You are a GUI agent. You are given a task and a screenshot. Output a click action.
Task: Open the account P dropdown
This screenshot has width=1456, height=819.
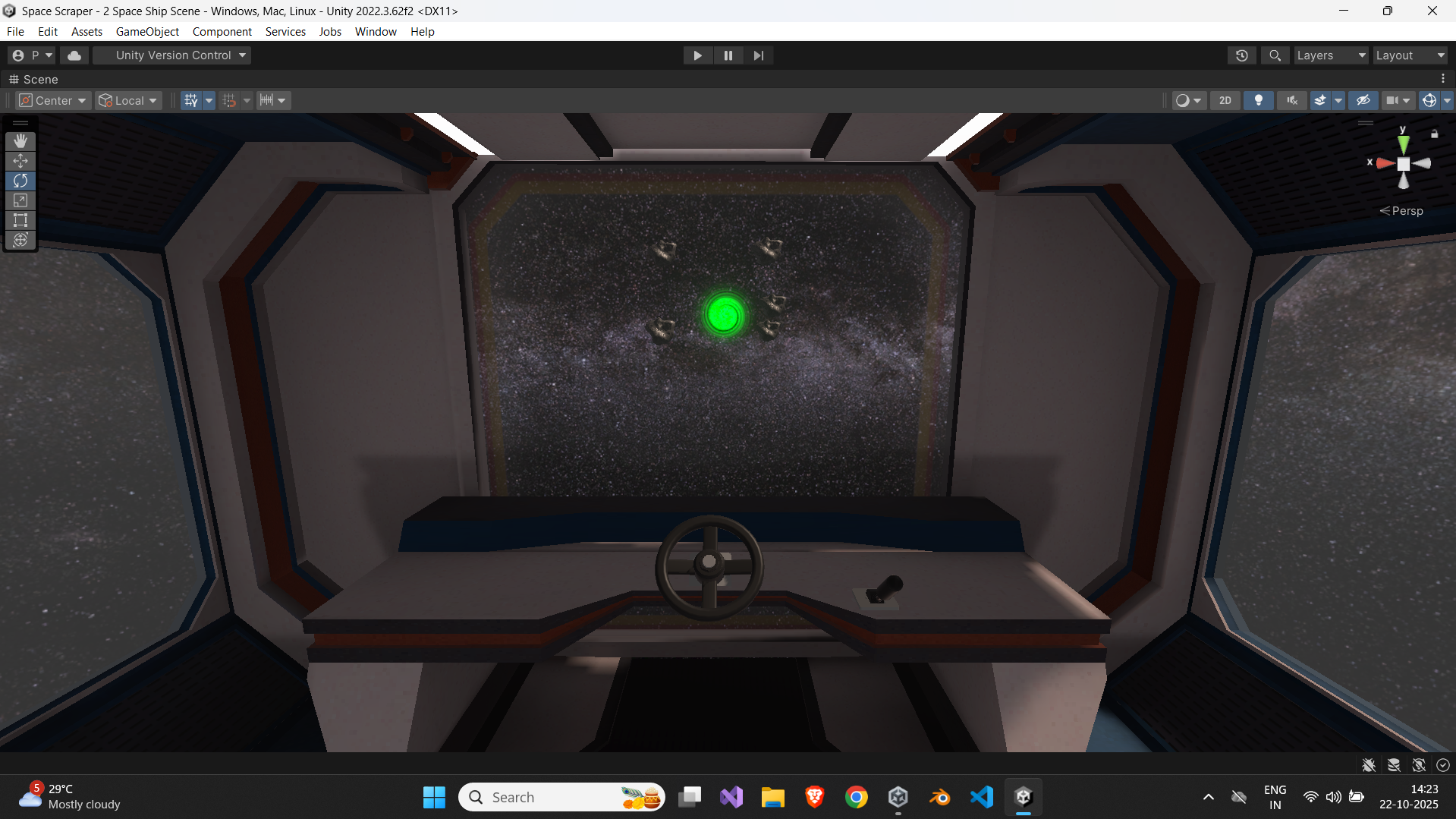[x=32, y=55]
